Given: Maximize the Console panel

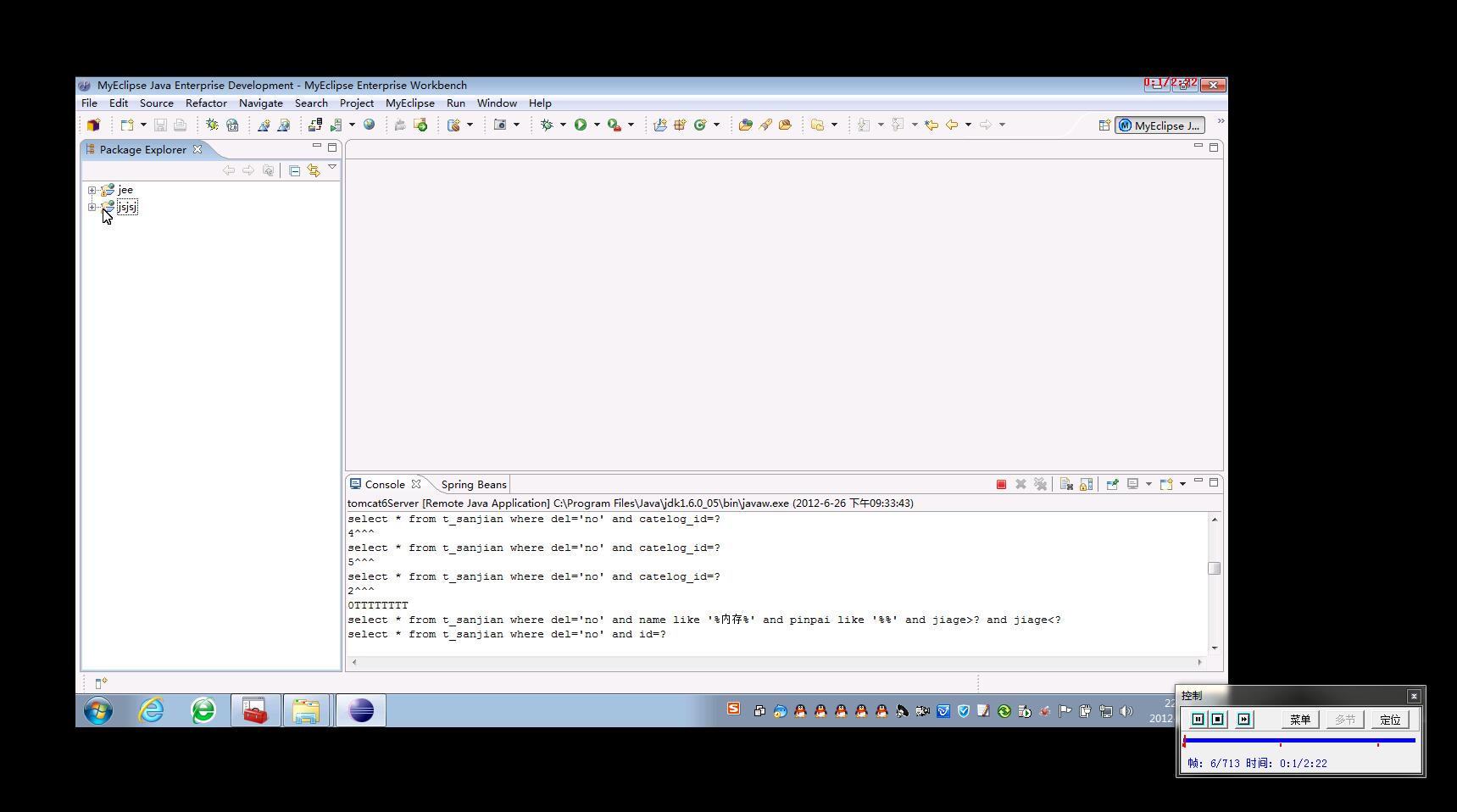Looking at the screenshot, I should pyautogui.click(x=1214, y=482).
